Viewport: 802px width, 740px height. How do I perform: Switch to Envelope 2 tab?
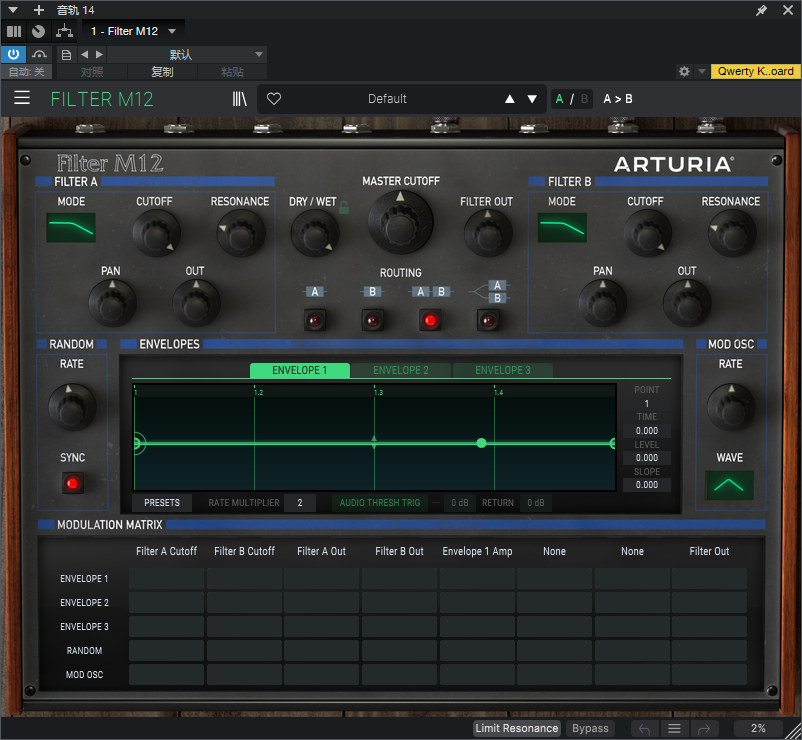pyautogui.click(x=401, y=370)
